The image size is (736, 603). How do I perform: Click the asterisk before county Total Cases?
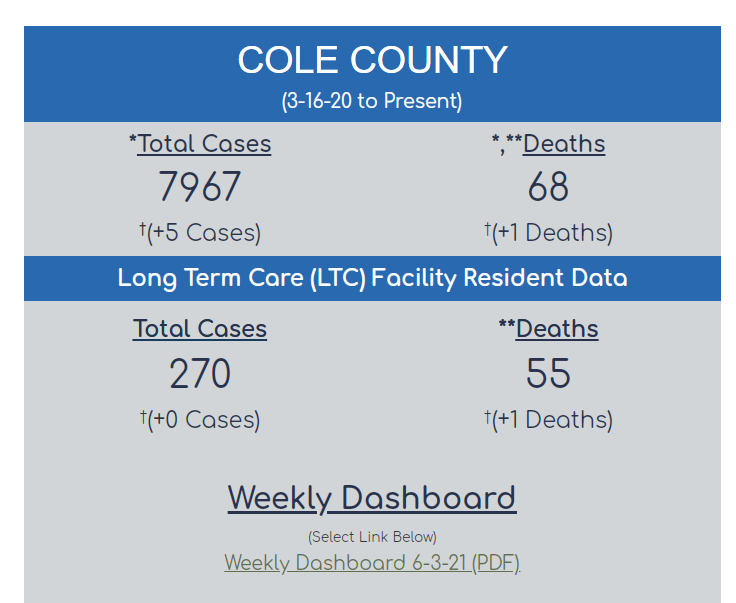133,141
